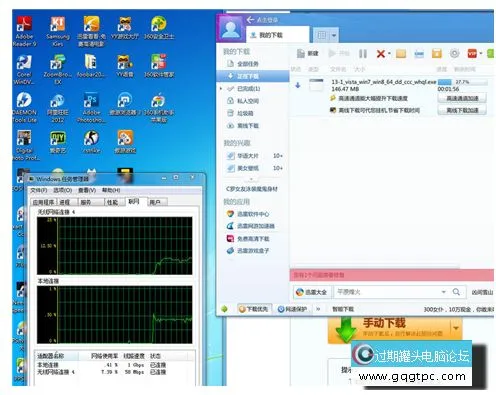This screenshot has height=395, width=496.
Task: Open the layout view dropdown next to 我的下载 tab
Action: click(334, 35)
